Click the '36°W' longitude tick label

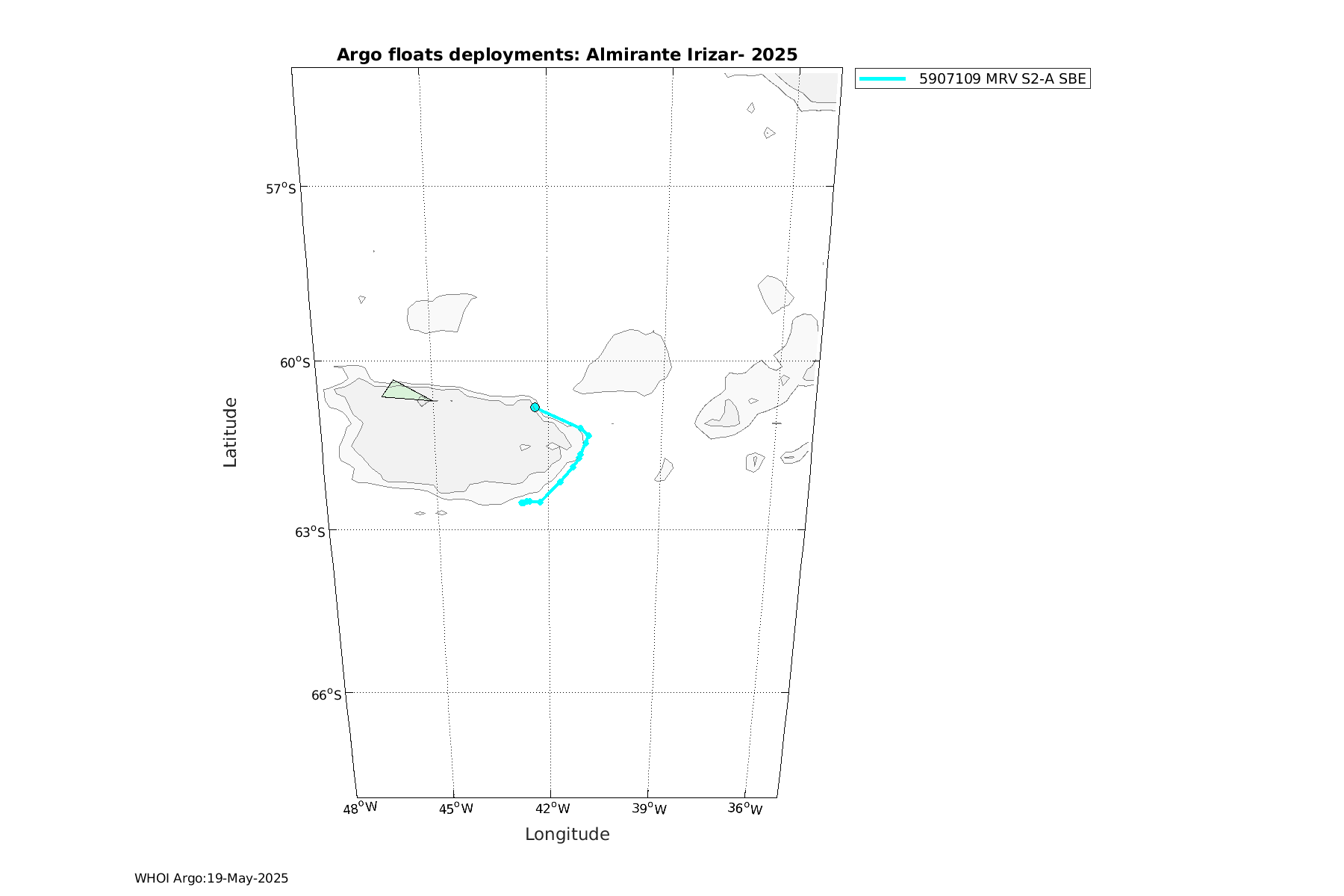click(x=745, y=808)
